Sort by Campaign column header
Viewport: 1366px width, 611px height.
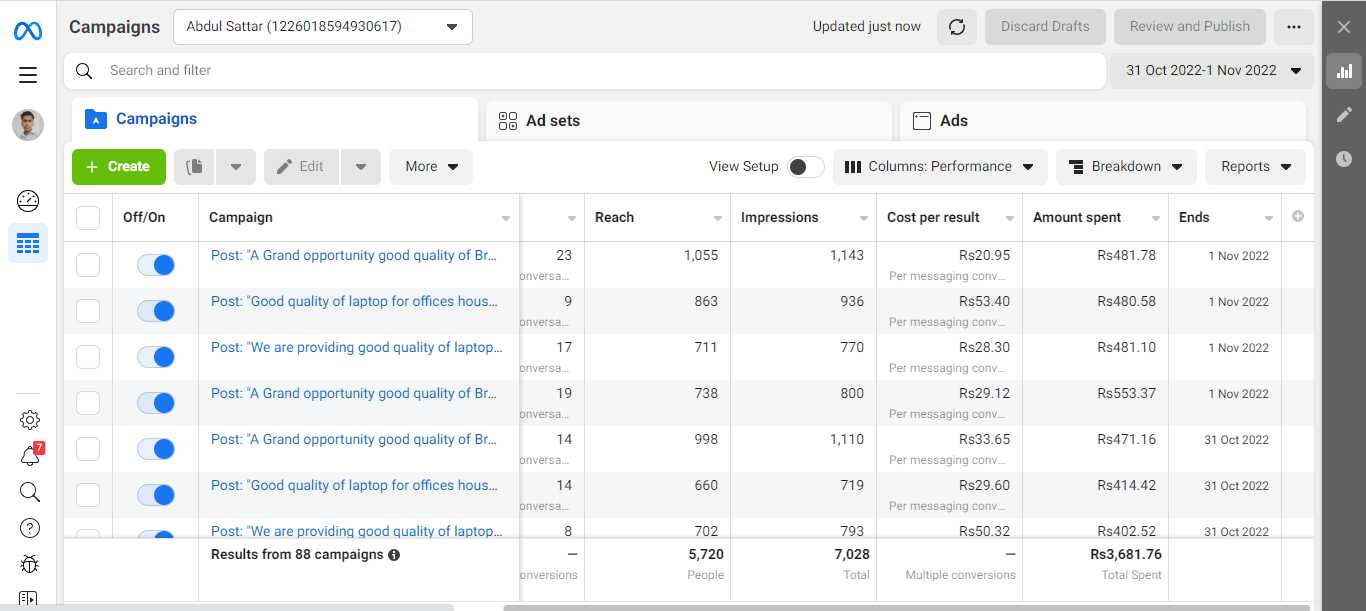point(241,217)
